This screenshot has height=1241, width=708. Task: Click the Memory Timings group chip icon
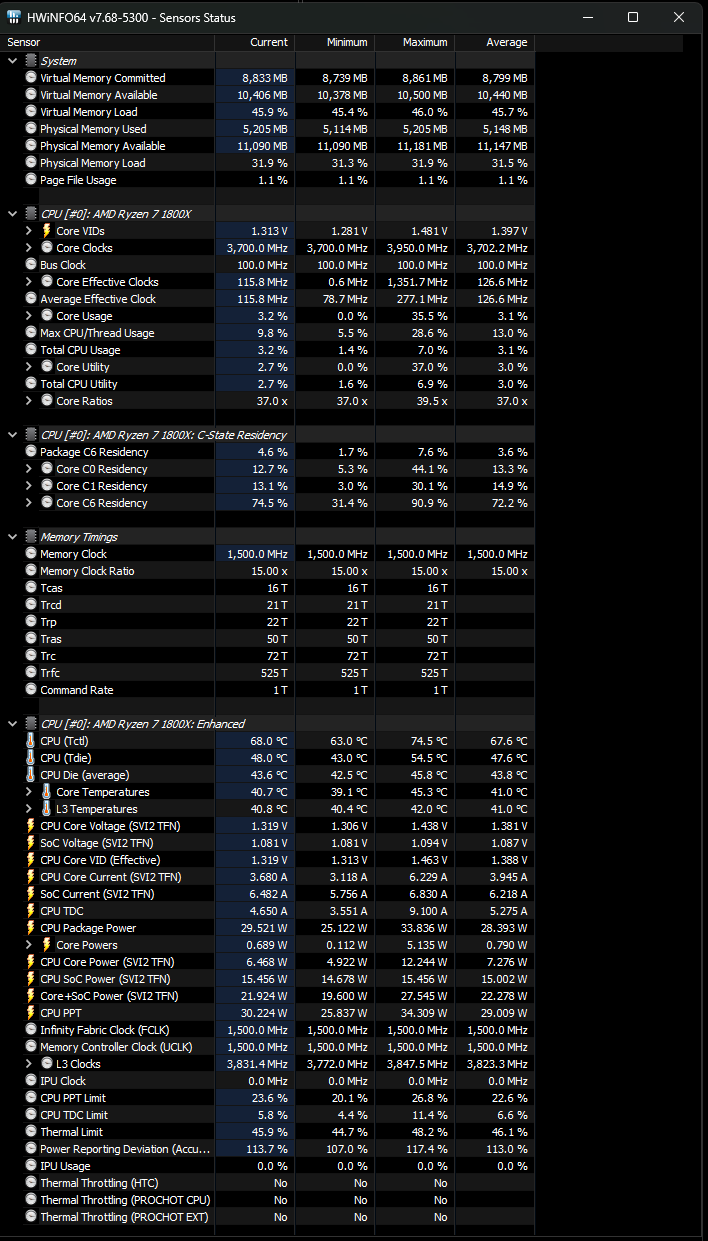click(31, 537)
